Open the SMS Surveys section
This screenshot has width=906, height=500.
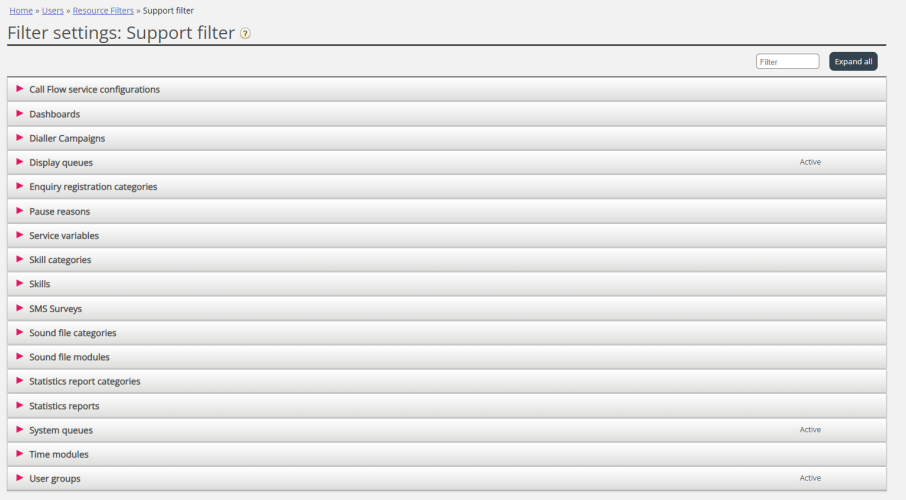click(56, 309)
